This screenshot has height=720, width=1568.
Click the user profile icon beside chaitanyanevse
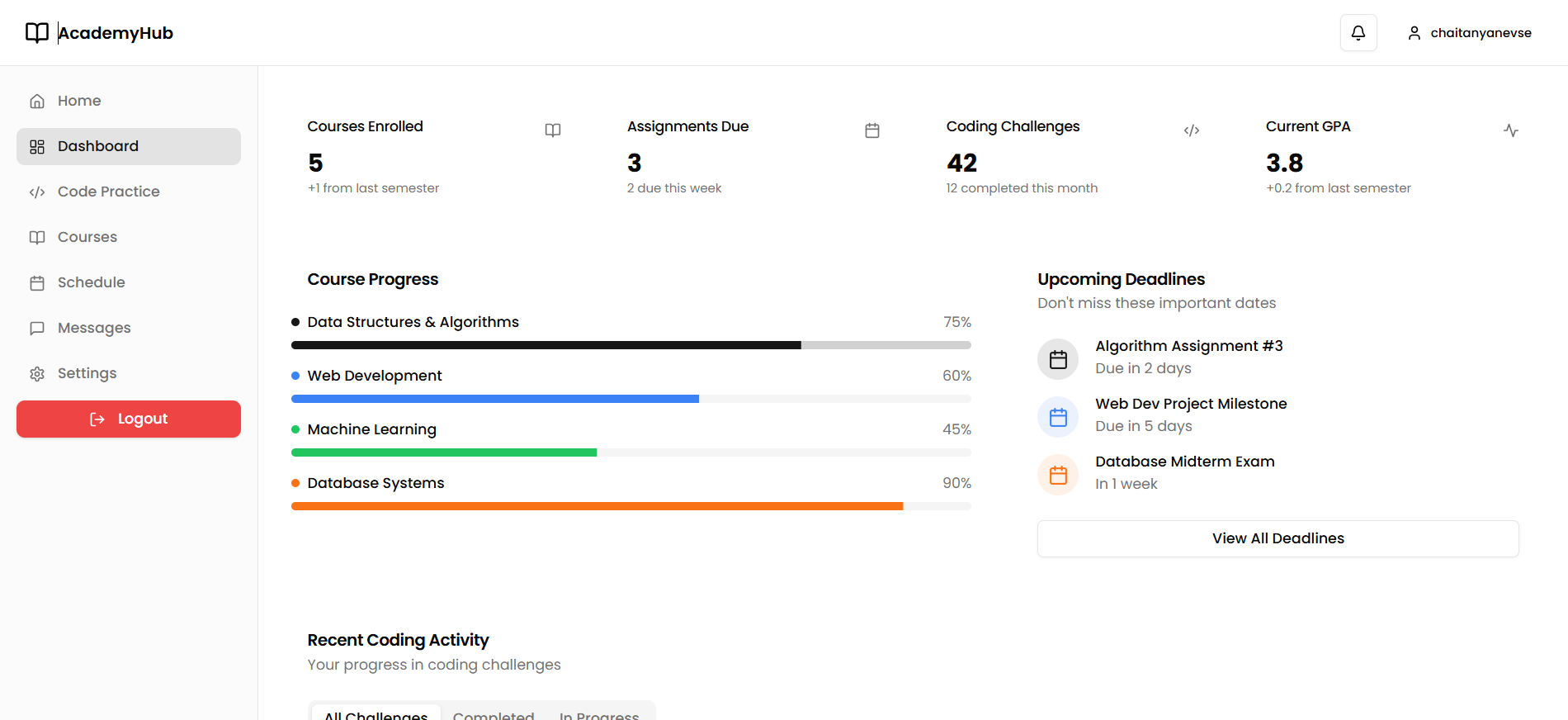(x=1414, y=33)
